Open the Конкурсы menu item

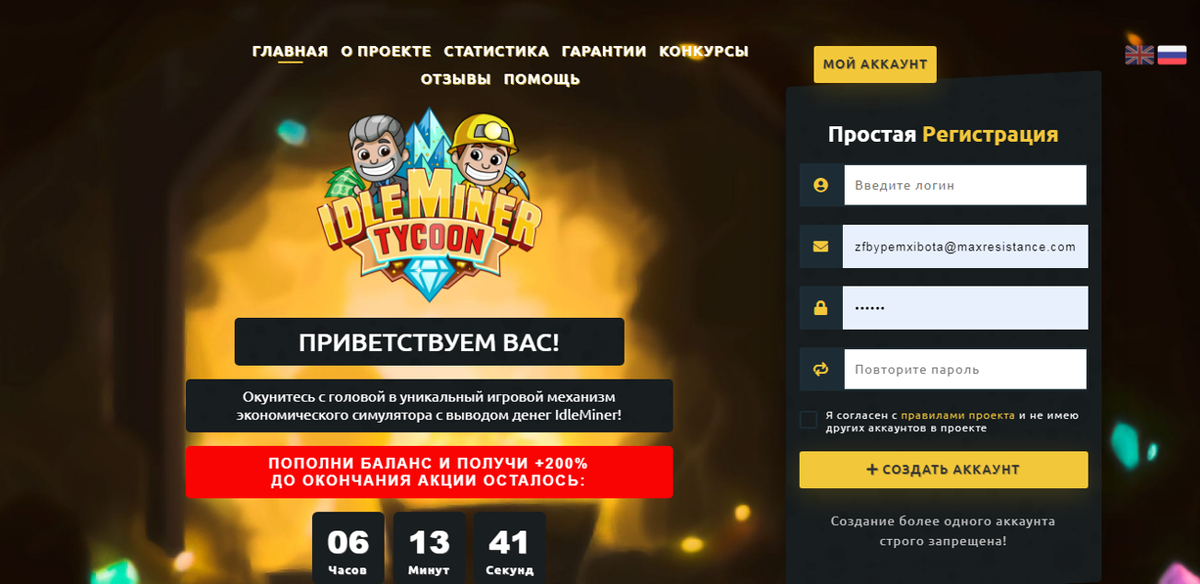pos(704,51)
